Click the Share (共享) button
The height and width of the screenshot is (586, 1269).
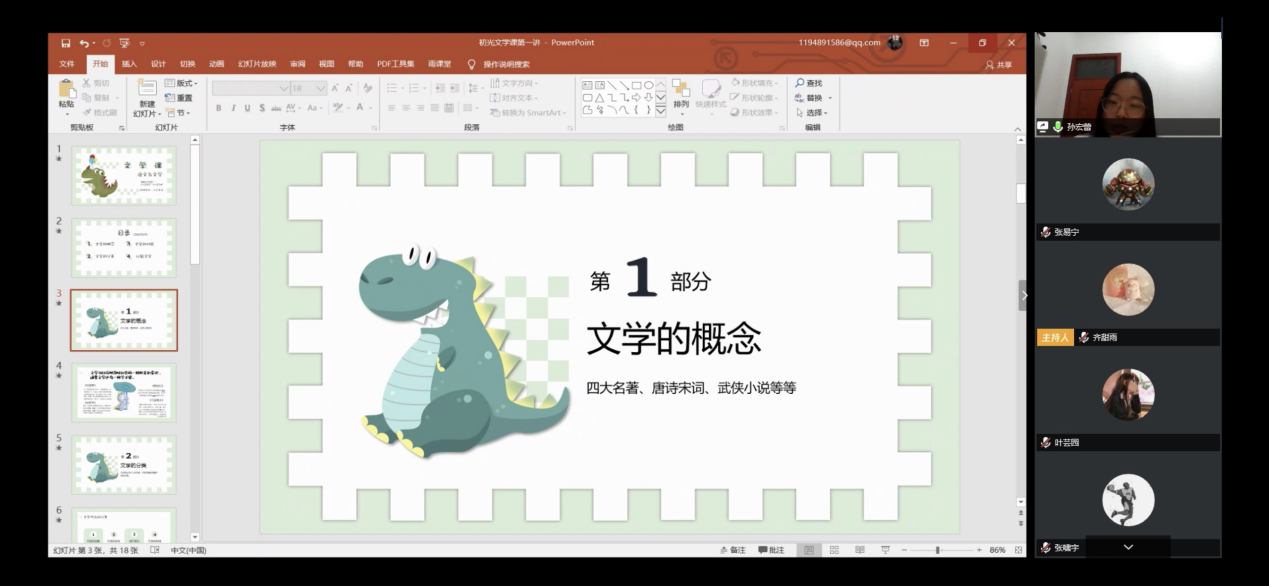[998, 64]
